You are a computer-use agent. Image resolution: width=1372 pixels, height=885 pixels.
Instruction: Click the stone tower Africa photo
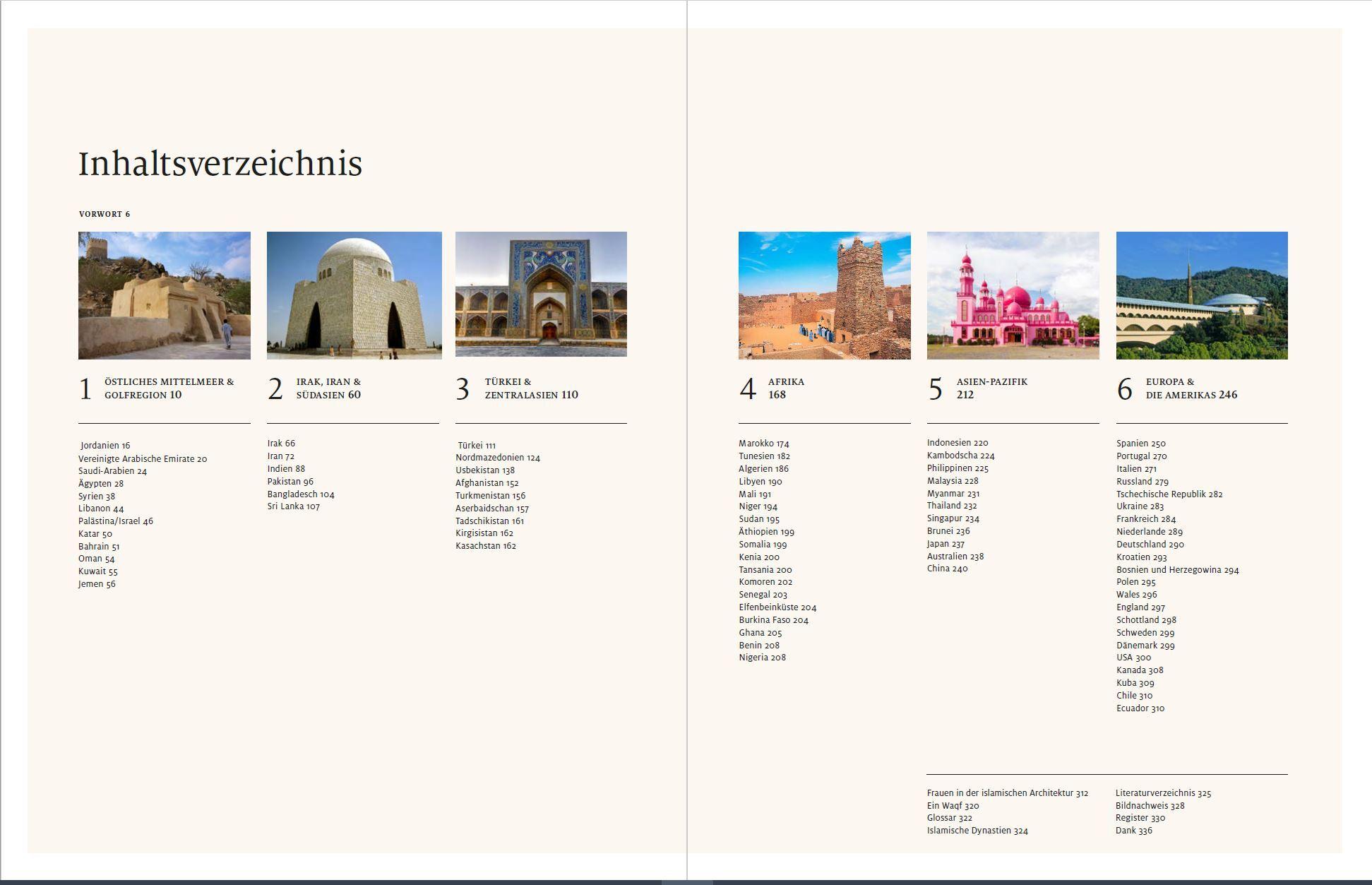point(824,295)
